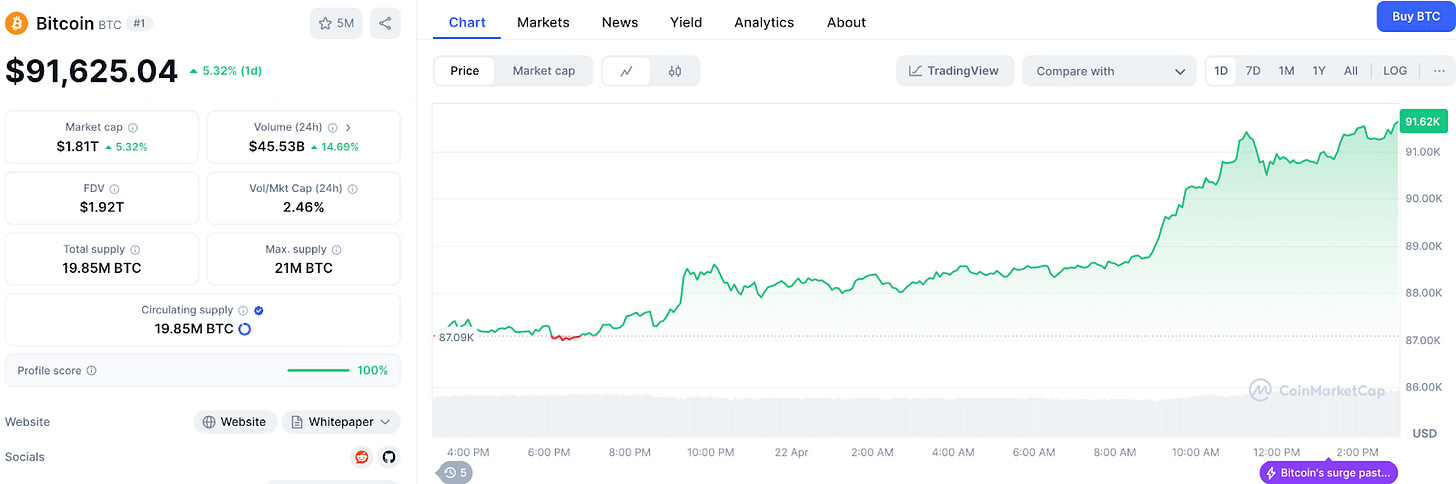The width and height of the screenshot is (1456, 484).
Task: Open the Analytics tab
Action: pyautogui.click(x=764, y=22)
